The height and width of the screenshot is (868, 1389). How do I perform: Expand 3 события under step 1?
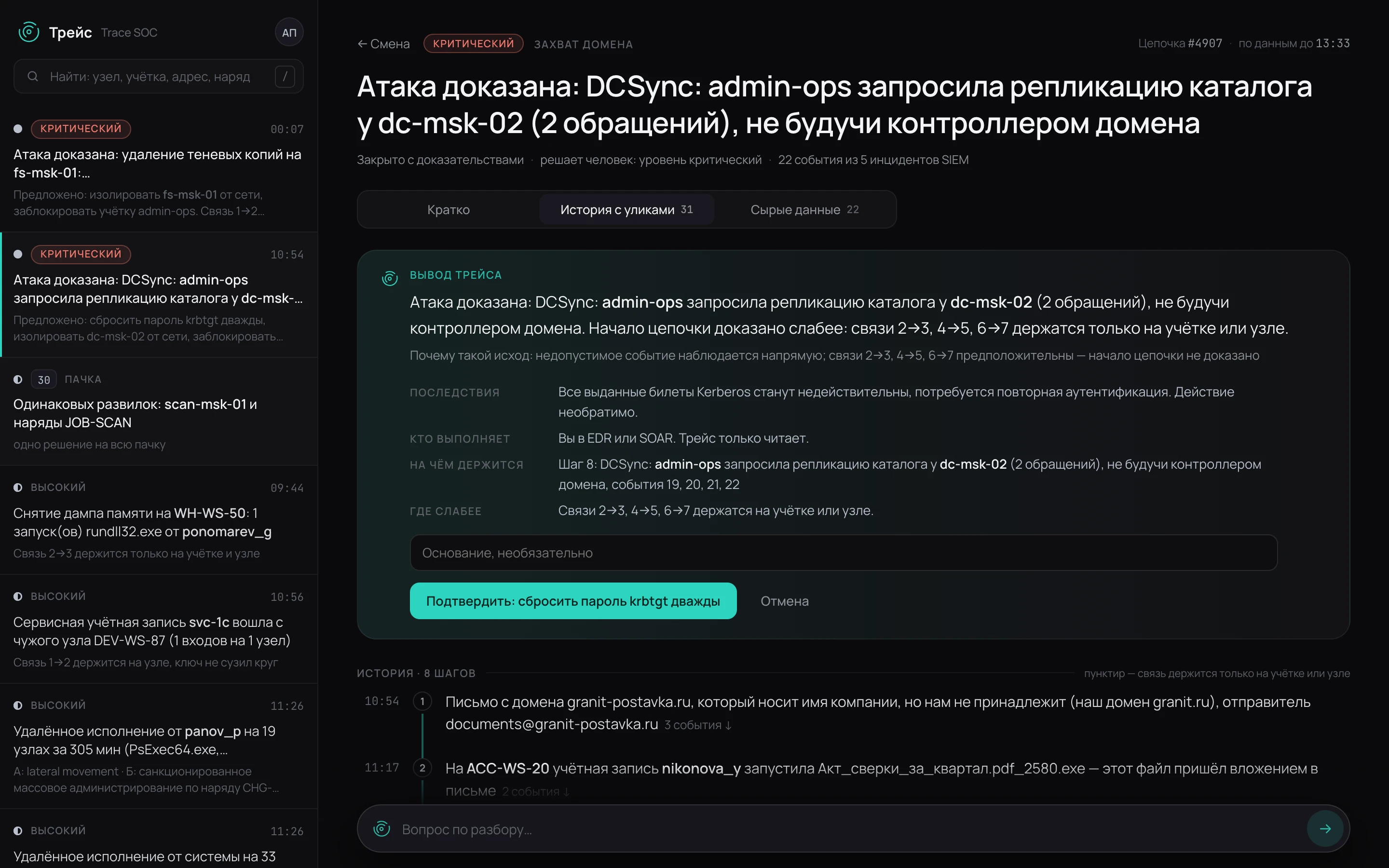(x=697, y=725)
